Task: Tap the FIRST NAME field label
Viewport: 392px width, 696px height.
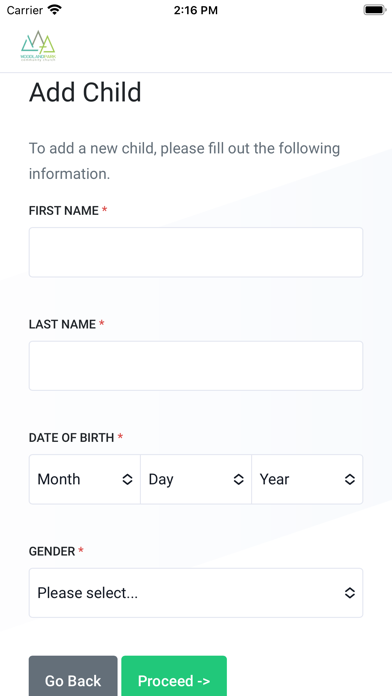Action: 64,211
